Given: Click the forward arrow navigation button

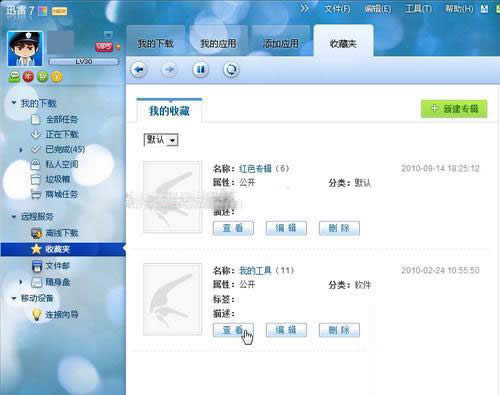Looking at the screenshot, I should coord(169,70).
